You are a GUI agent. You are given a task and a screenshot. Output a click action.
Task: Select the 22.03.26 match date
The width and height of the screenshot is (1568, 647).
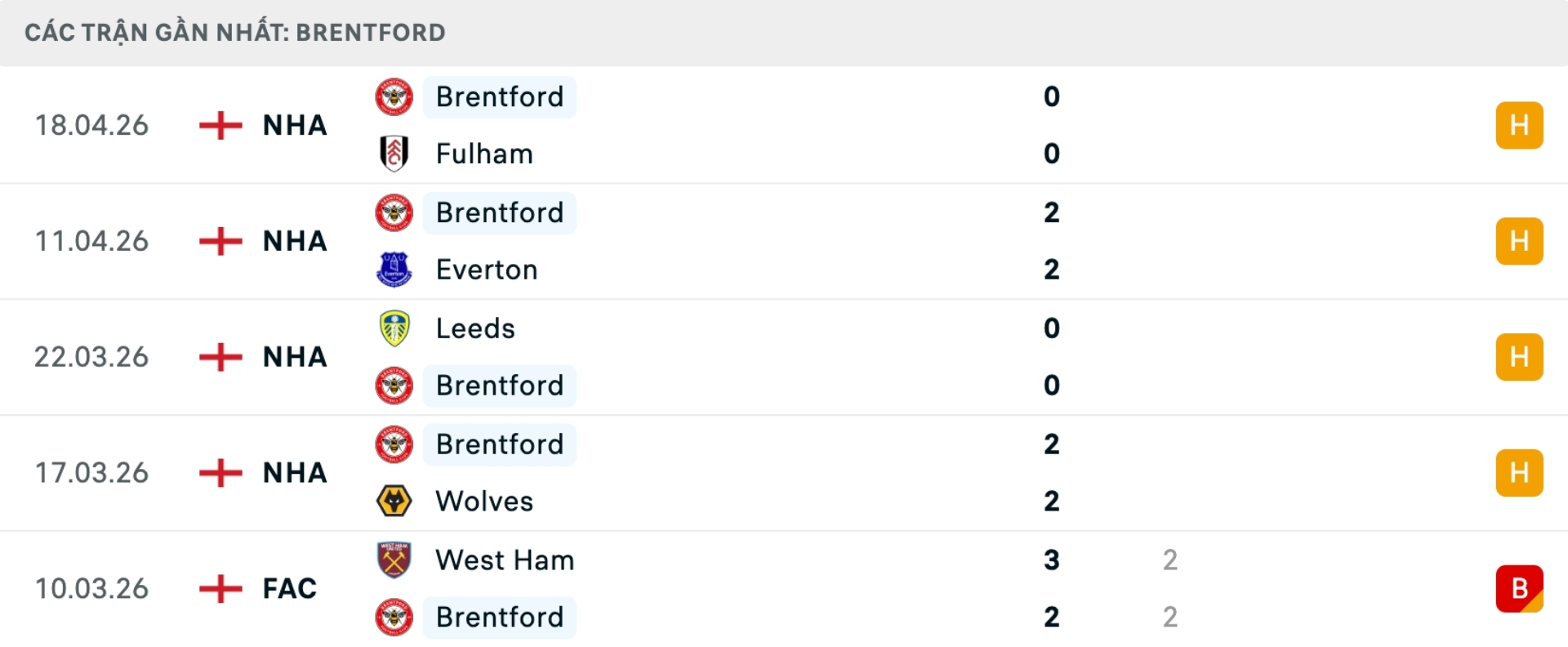coord(91,357)
